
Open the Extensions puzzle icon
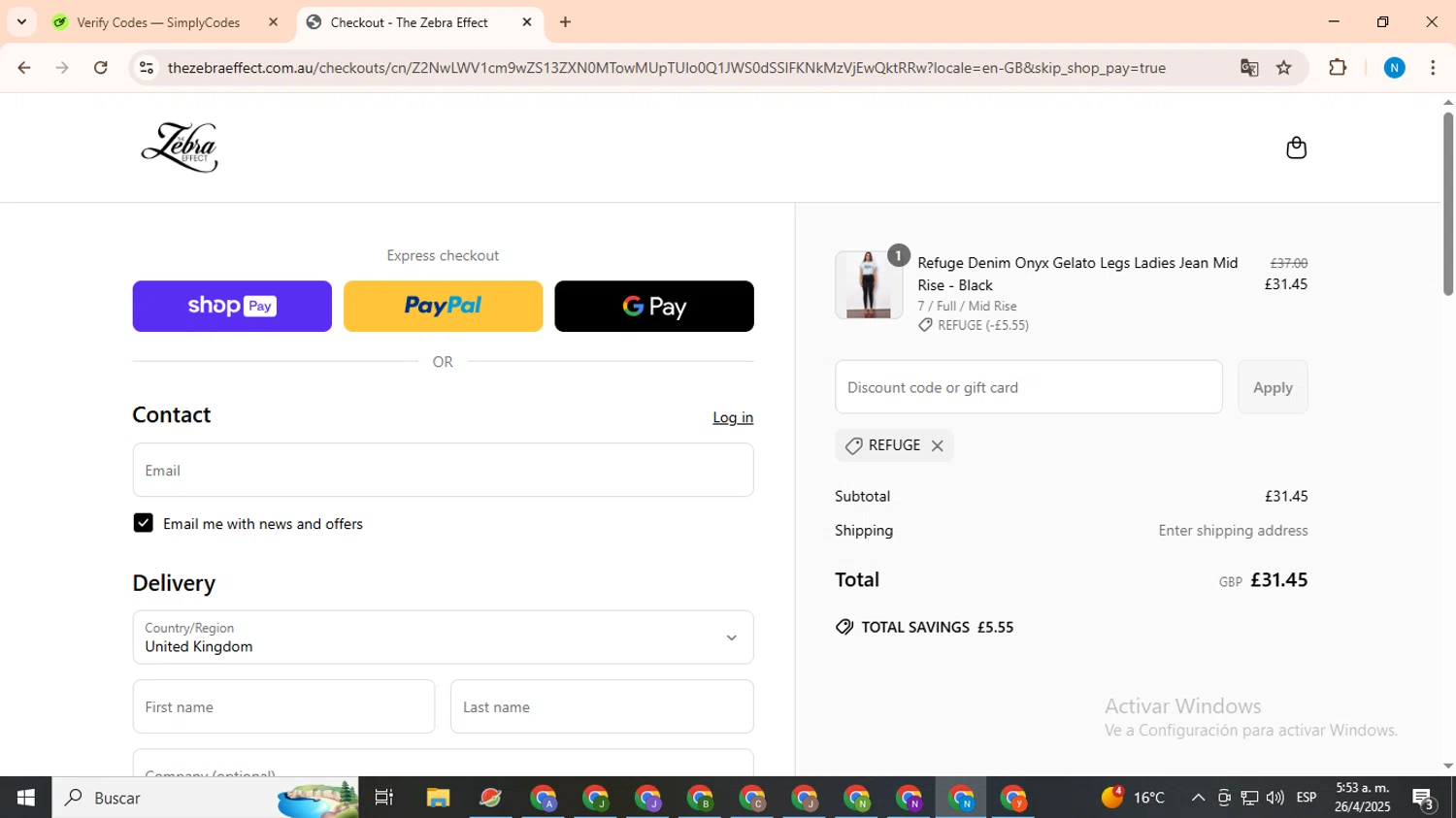tap(1338, 68)
